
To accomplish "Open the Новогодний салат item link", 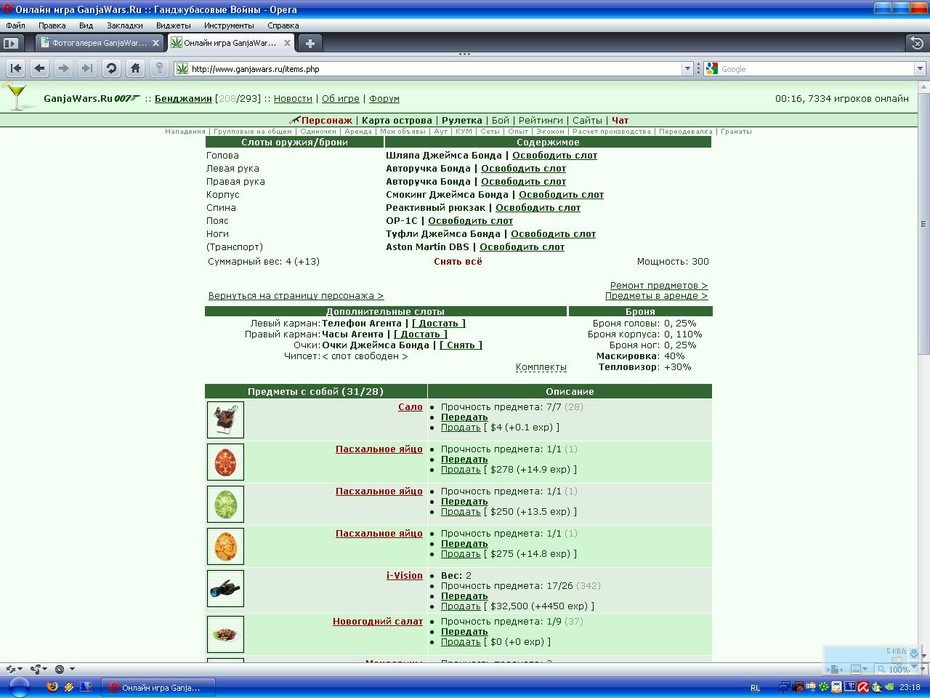I will [x=378, y=621].
